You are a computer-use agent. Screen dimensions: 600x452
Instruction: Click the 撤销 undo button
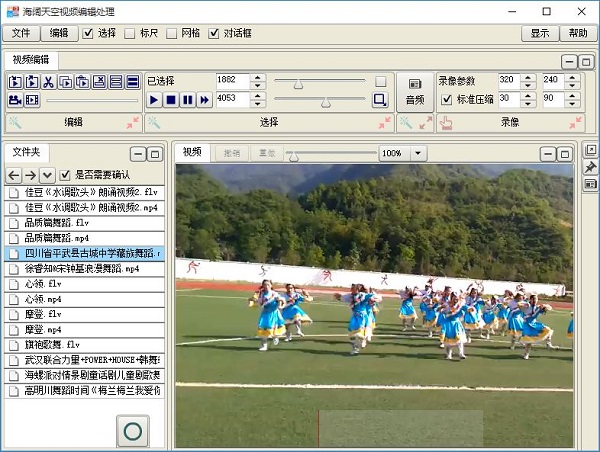[232, 153]
